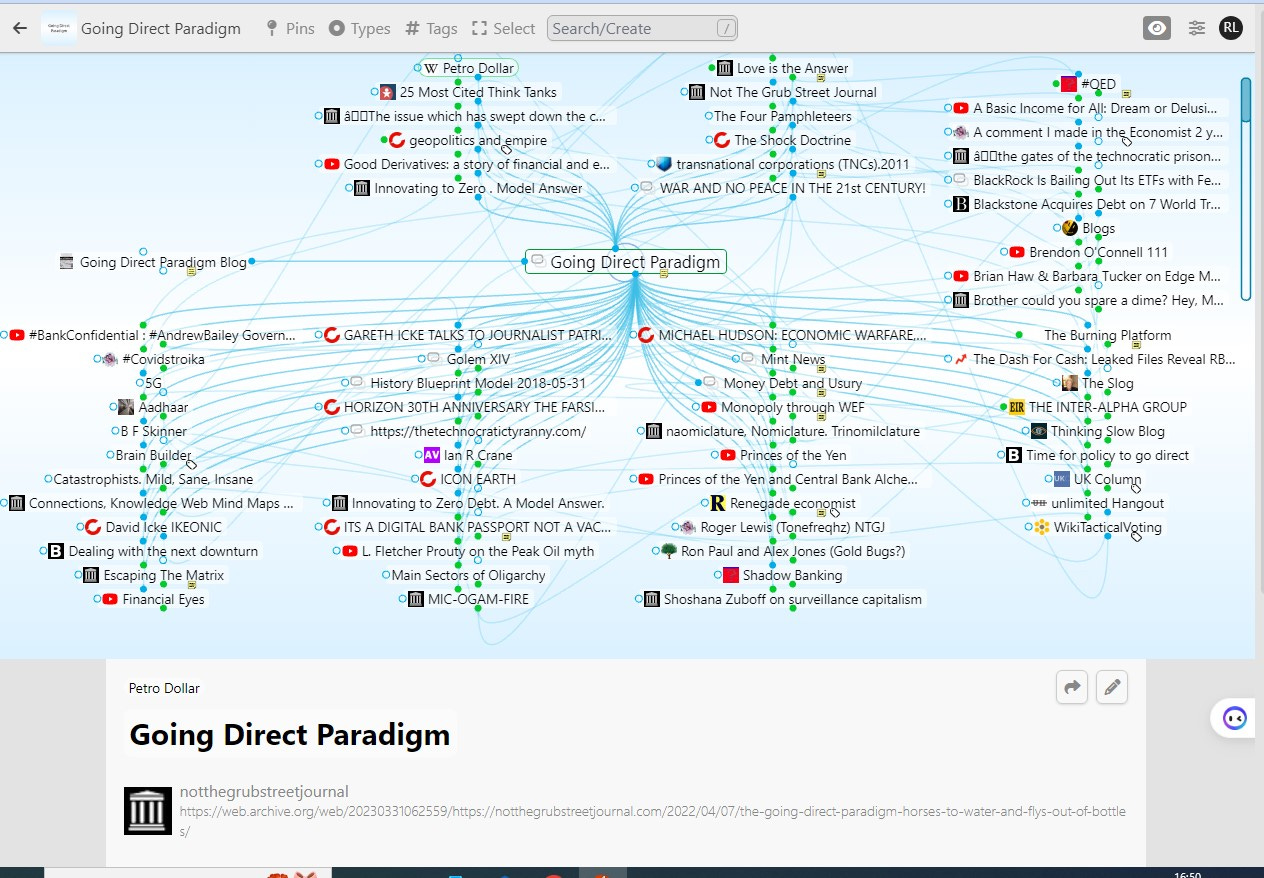
Task: Click The Shock Doctrine node icon
Action: pos(722,140)
